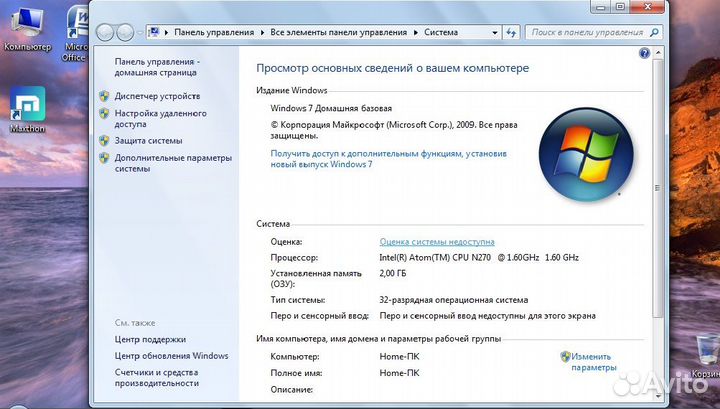Select the Maxthon desktop shortcut
Image resolution: width=720 pixels, height=409 pixels.
click(28, 110)
